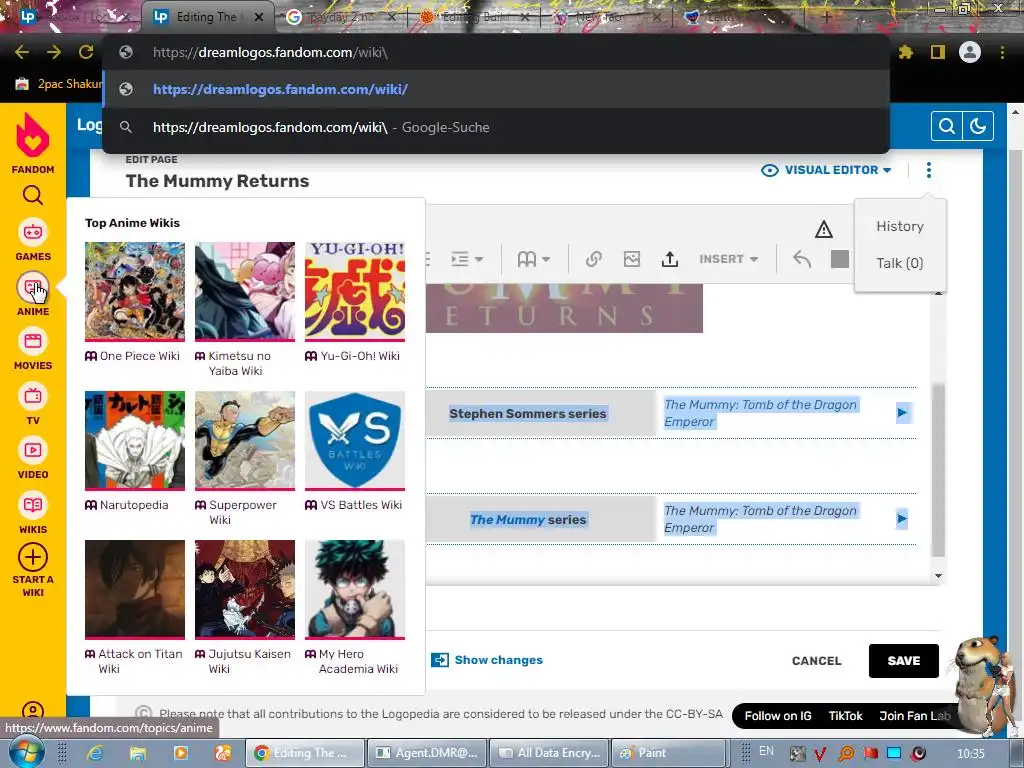
Task: Reload the page with refresh icon
Action: pyautogui.click(x=86, y=52)
